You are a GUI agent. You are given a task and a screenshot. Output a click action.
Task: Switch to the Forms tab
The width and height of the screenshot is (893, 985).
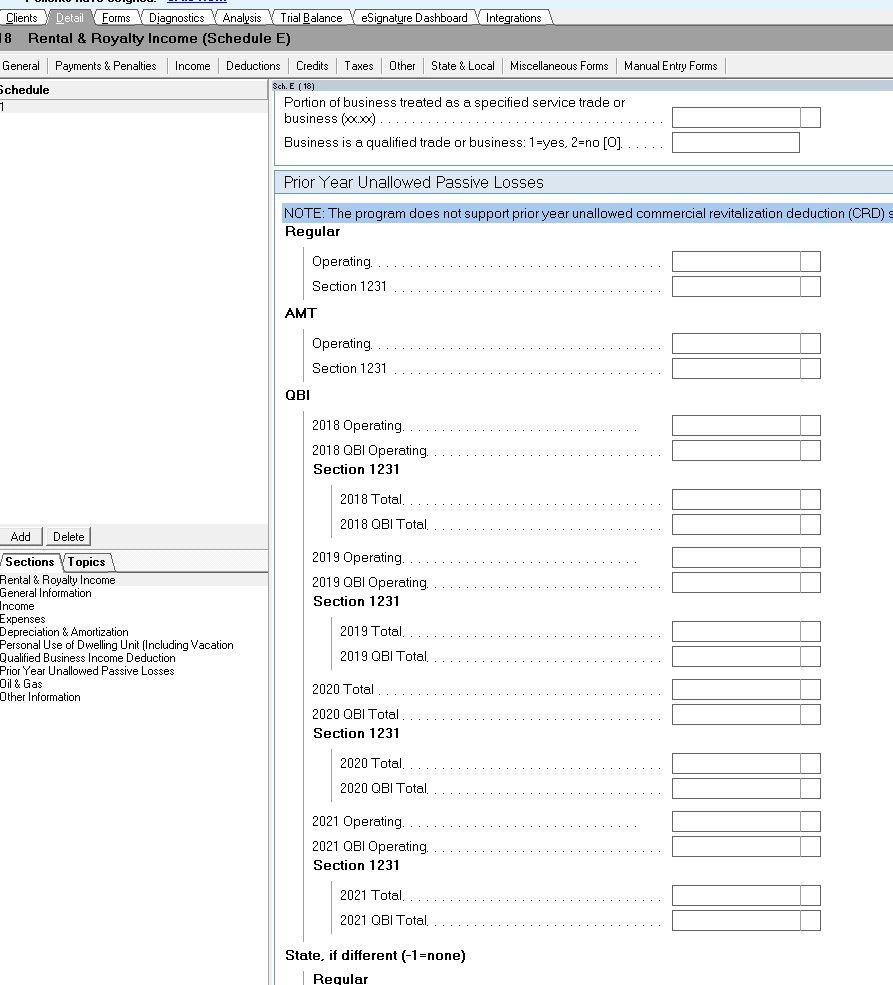(x=116, y=18)
